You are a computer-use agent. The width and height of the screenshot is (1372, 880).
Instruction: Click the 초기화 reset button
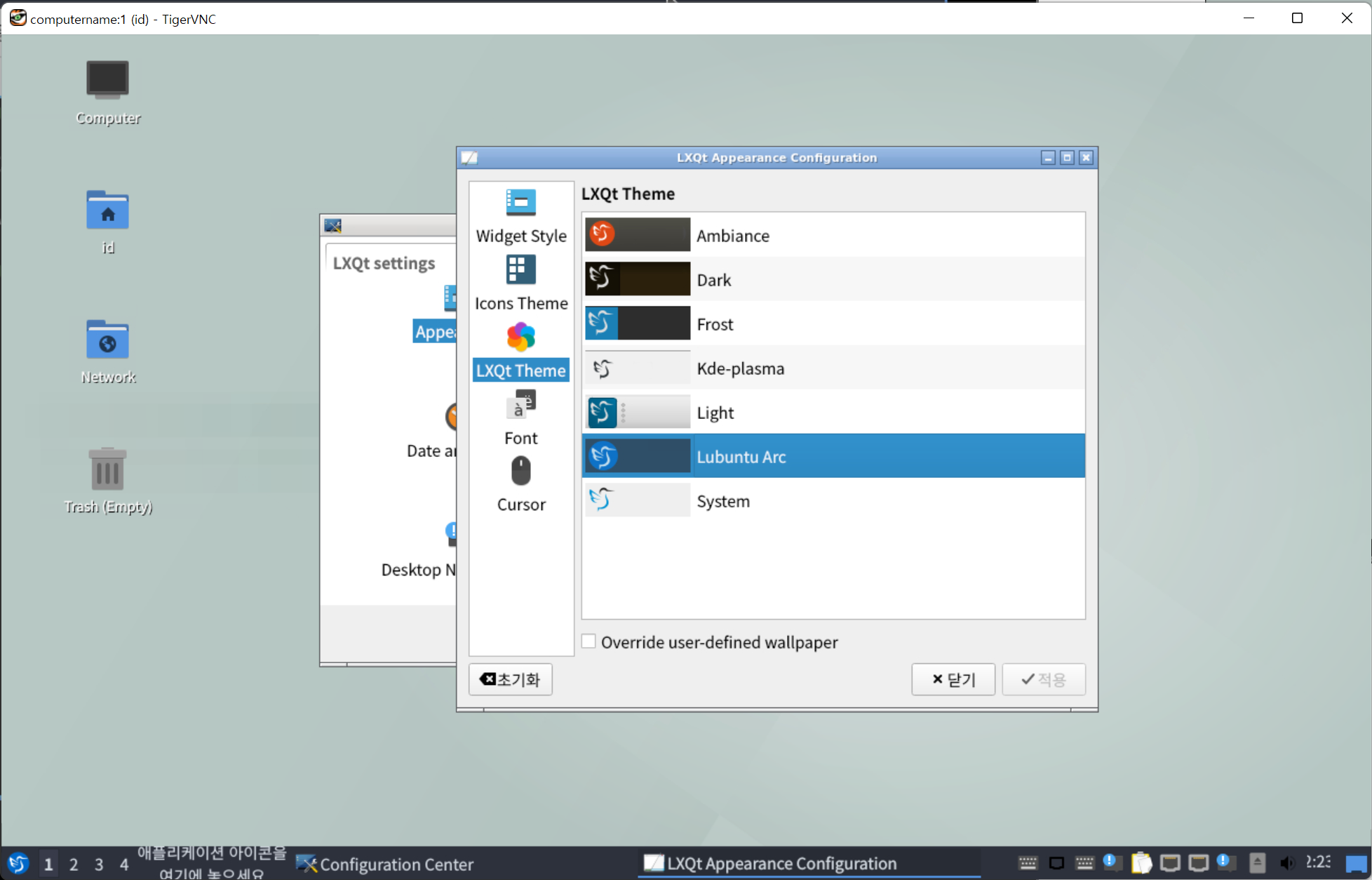[x=510, y=679]
